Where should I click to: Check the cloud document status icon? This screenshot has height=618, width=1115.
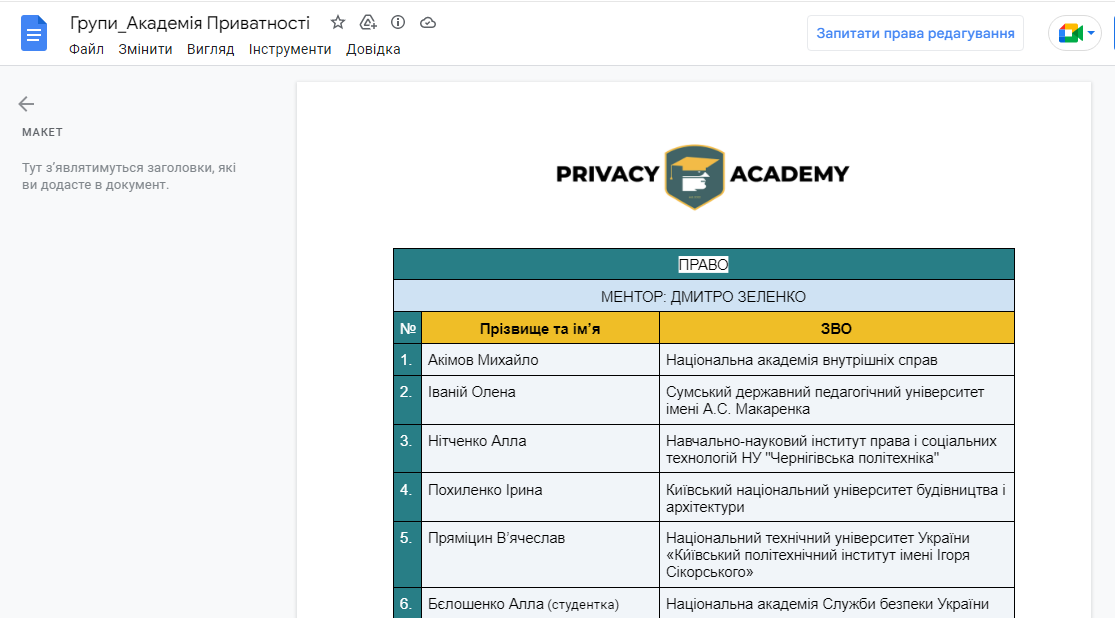(428, 22)
